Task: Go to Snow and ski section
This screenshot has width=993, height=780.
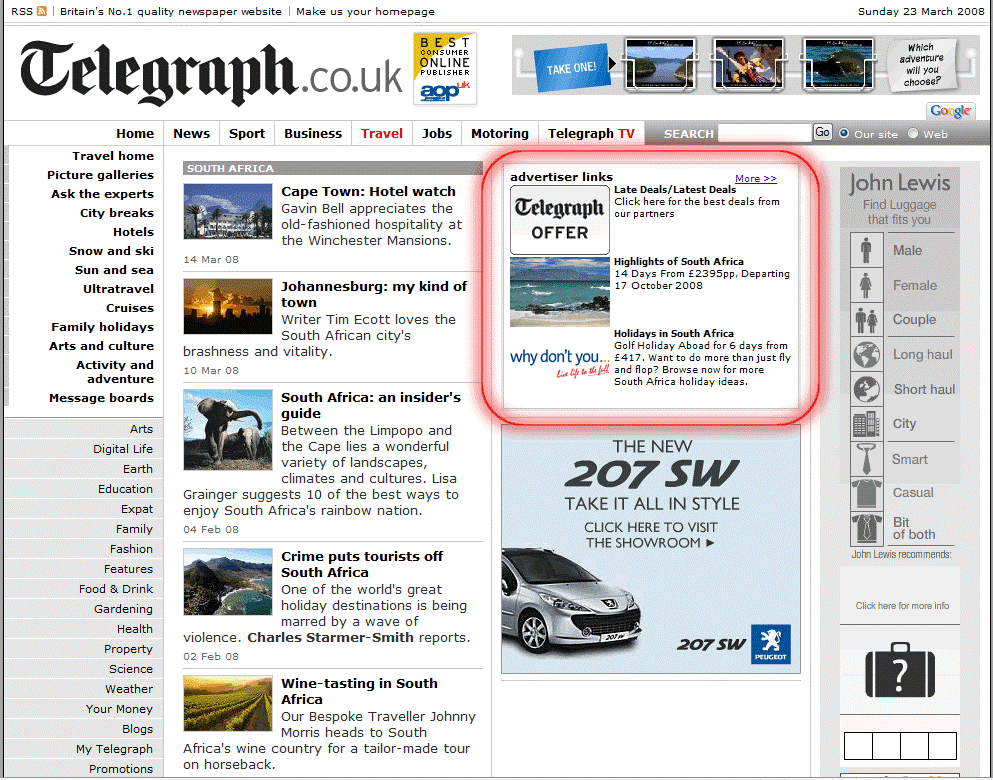Action: point(111,251)
